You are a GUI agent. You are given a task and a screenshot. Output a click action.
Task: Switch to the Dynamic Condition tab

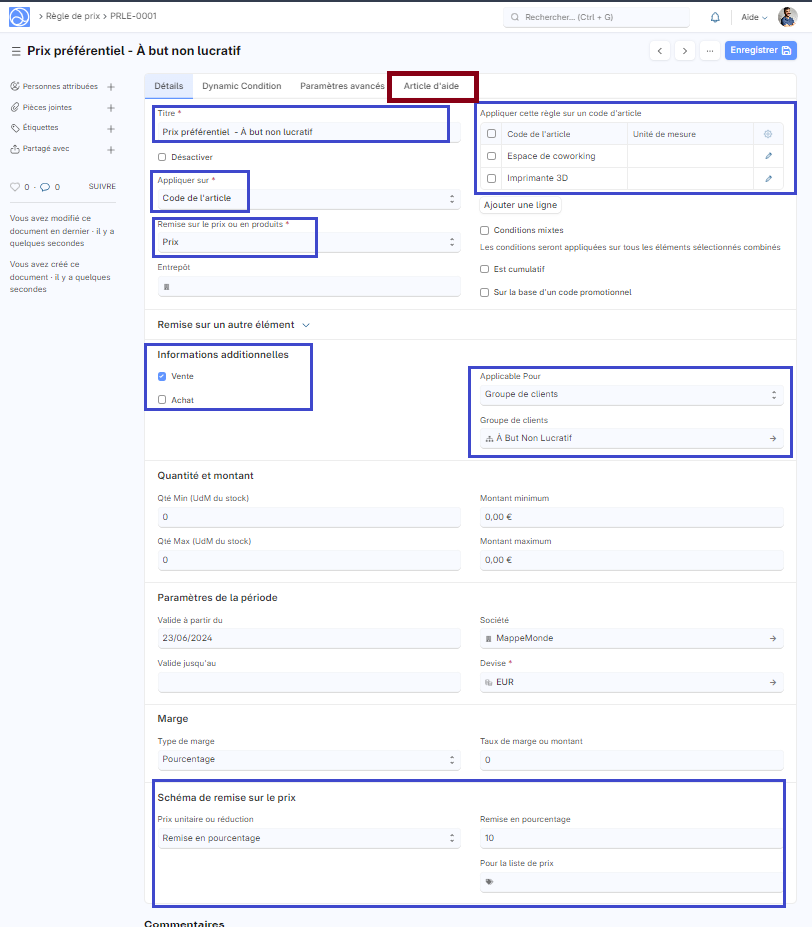tap(241, 87)
